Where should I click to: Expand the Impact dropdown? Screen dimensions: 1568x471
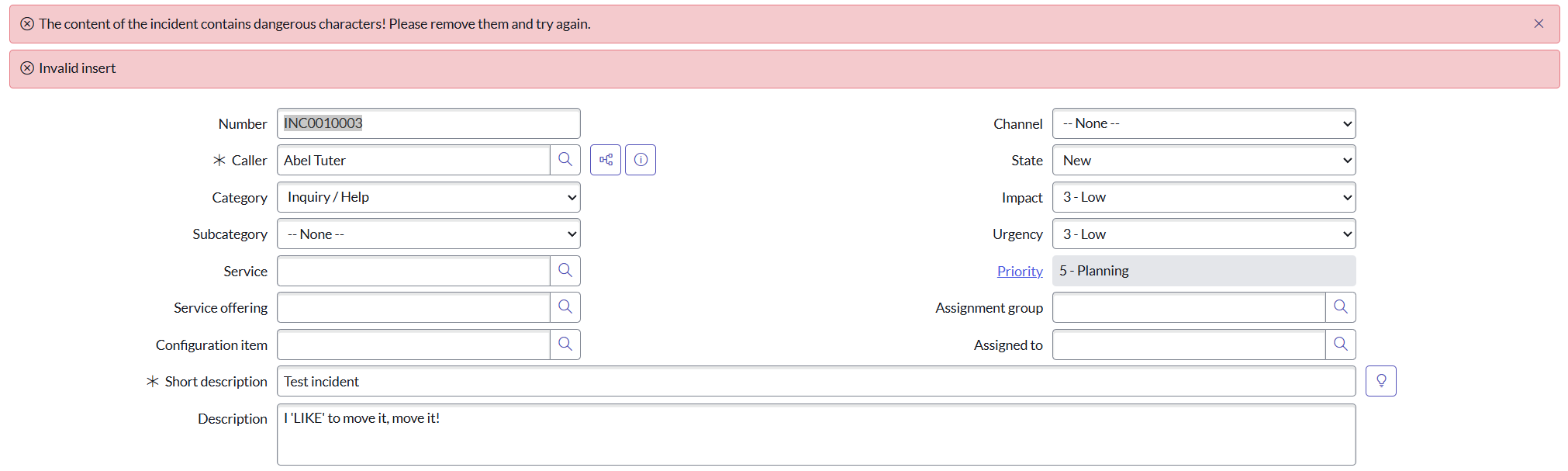pos(1204,197)
